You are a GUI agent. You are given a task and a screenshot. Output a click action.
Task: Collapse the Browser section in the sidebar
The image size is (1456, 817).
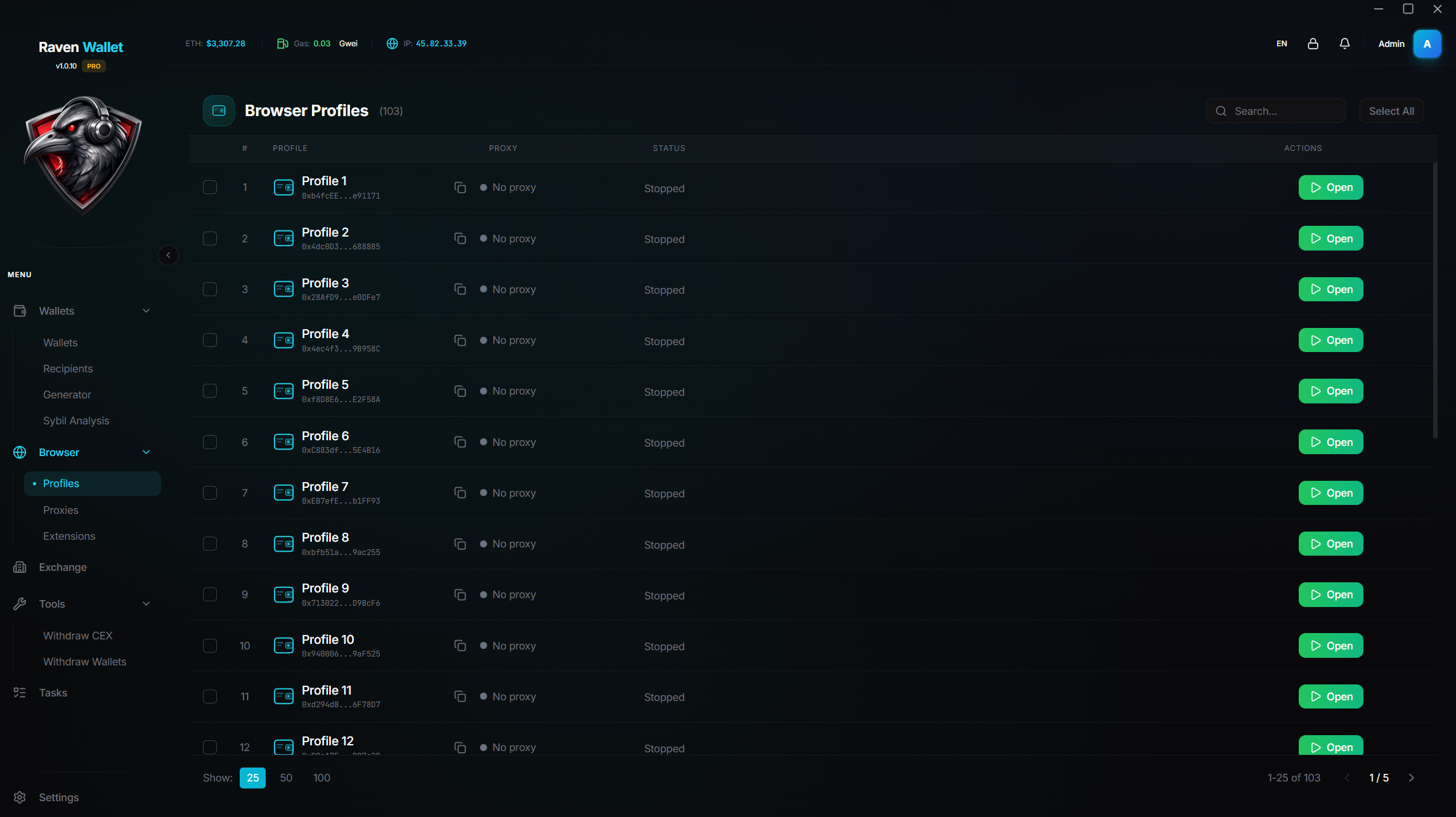146,452
